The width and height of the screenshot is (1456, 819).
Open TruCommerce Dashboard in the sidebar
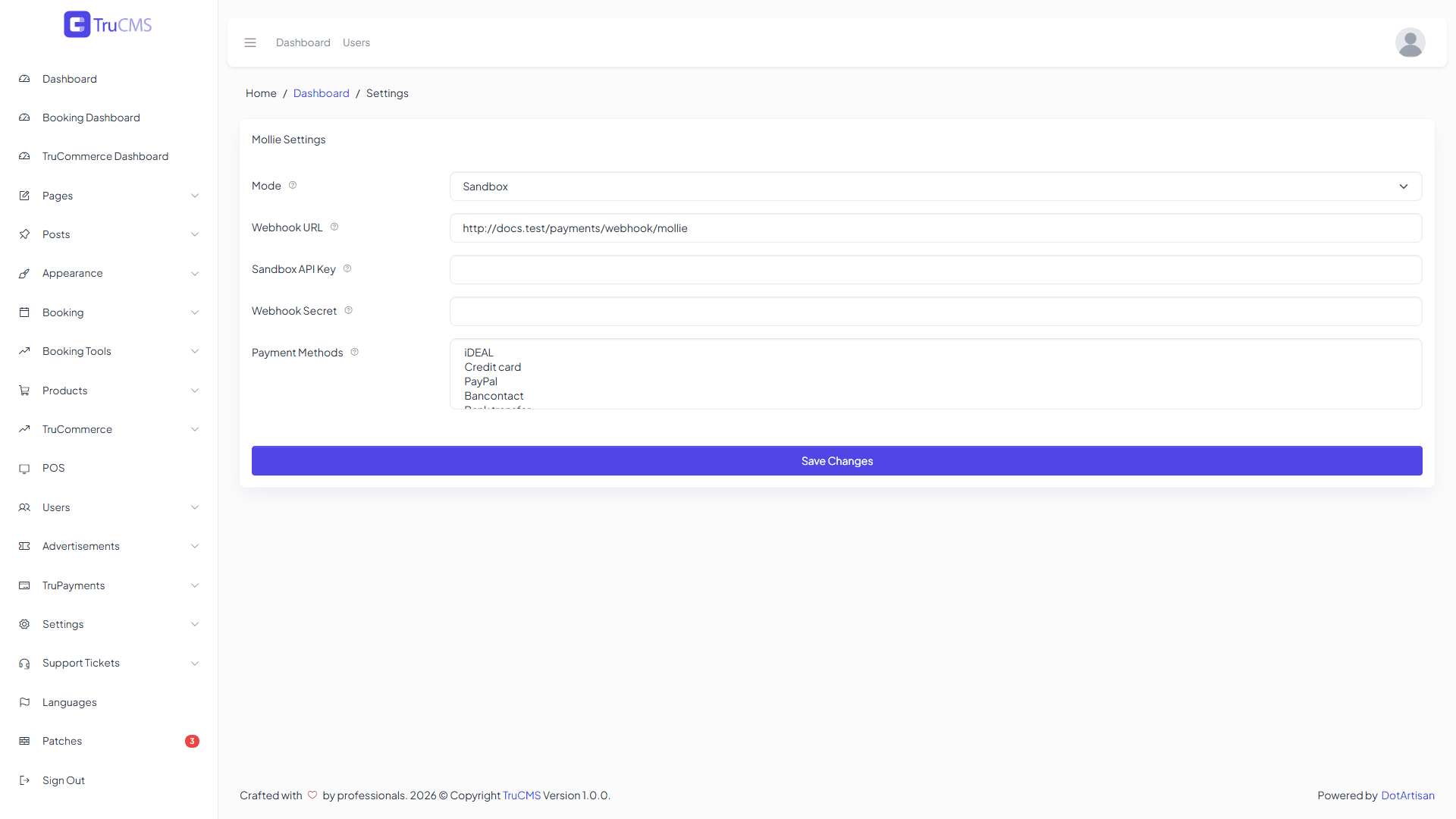tap(109, 156)
